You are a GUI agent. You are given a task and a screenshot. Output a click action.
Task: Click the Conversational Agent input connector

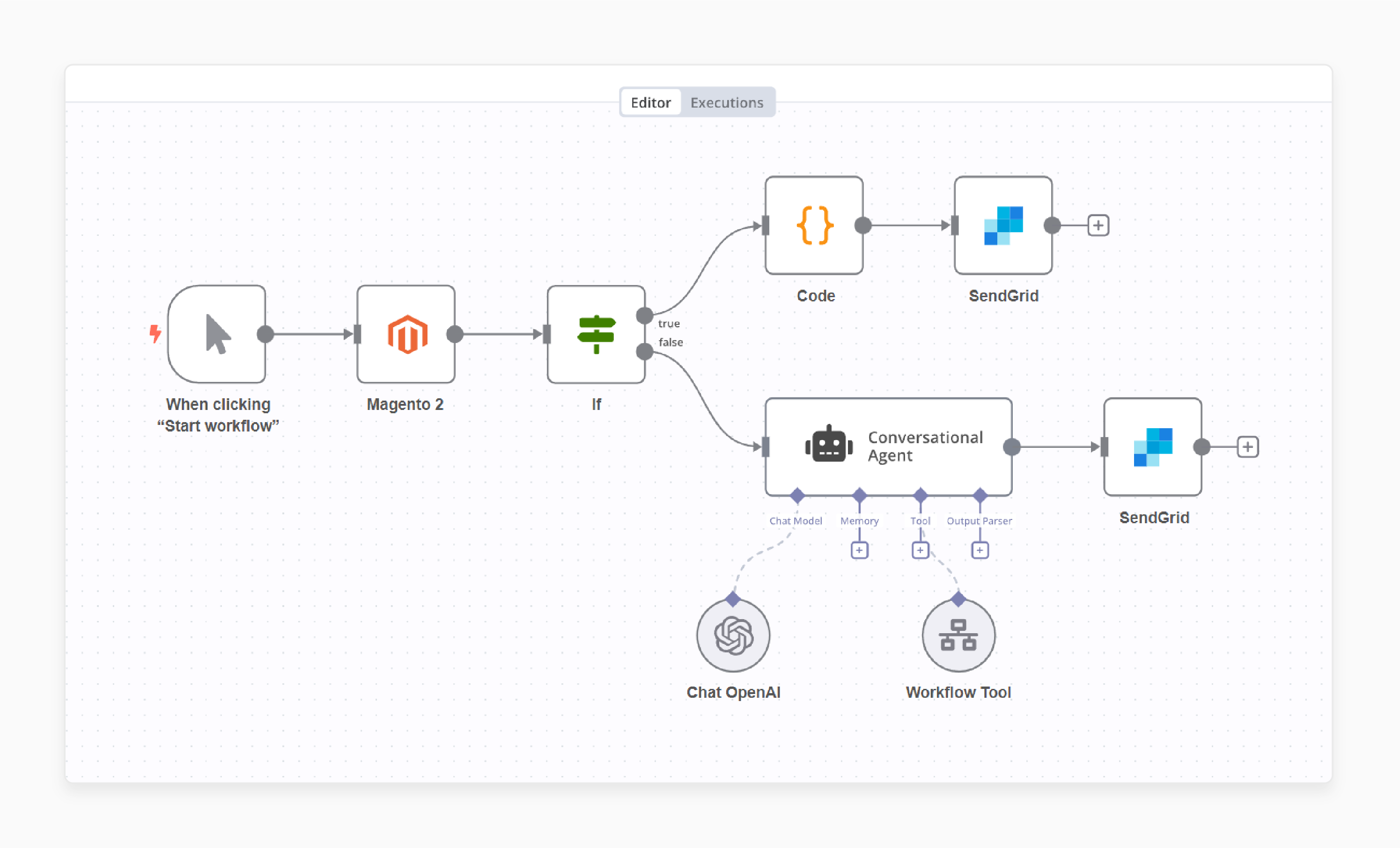pyautogui.click(x=766, y=447)
